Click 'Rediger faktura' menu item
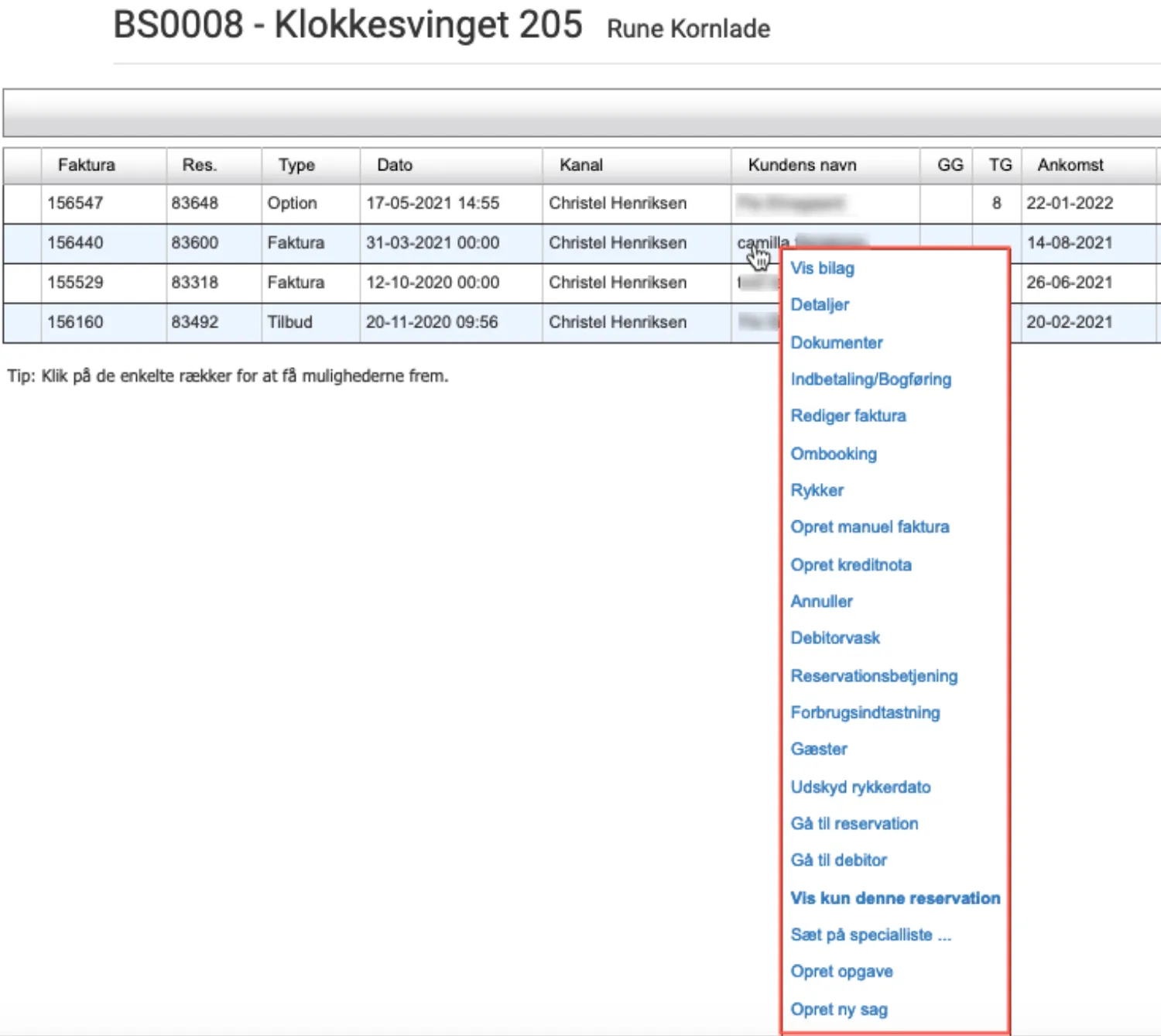This screenshot has height=1036, width=1161. pos(848,416)
